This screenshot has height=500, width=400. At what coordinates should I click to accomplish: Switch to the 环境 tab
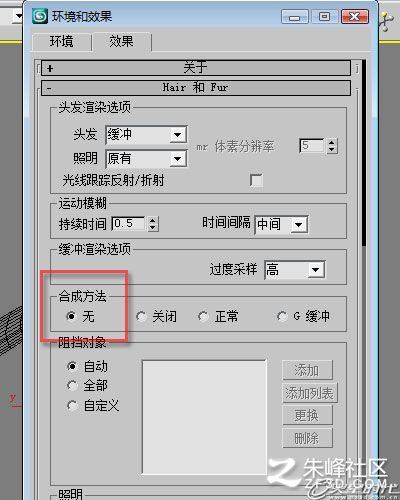click(62, 42)
